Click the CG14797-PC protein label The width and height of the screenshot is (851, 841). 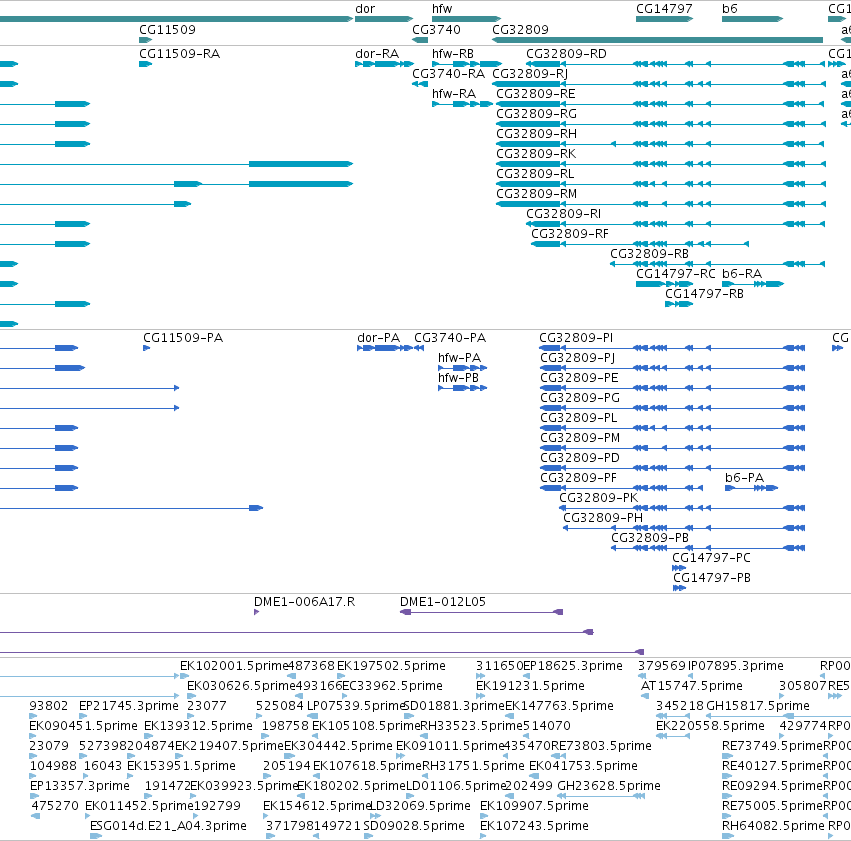click(712, 558)
